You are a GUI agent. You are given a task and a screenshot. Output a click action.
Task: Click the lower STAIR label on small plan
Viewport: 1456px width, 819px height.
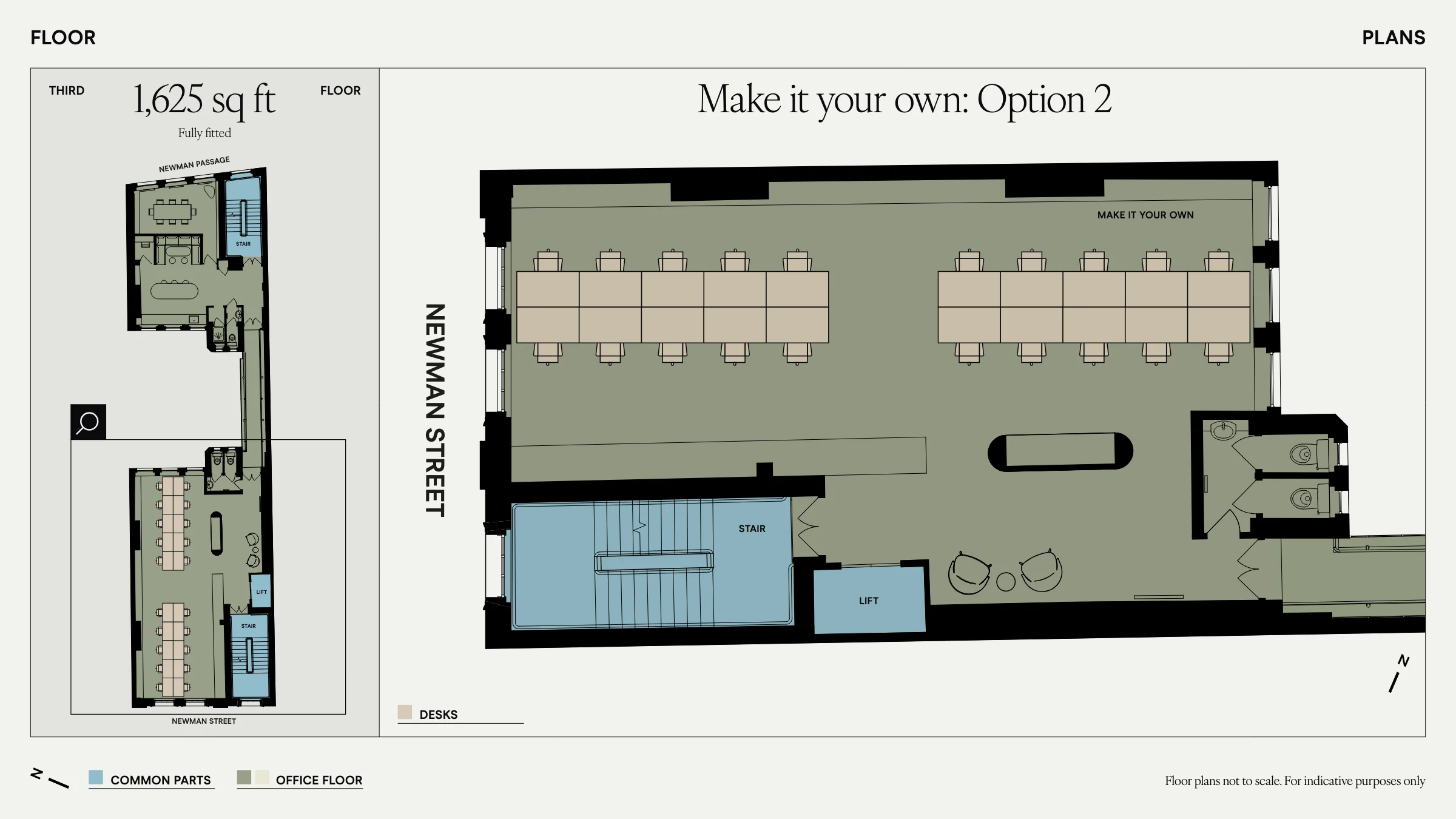click(249, 626)
